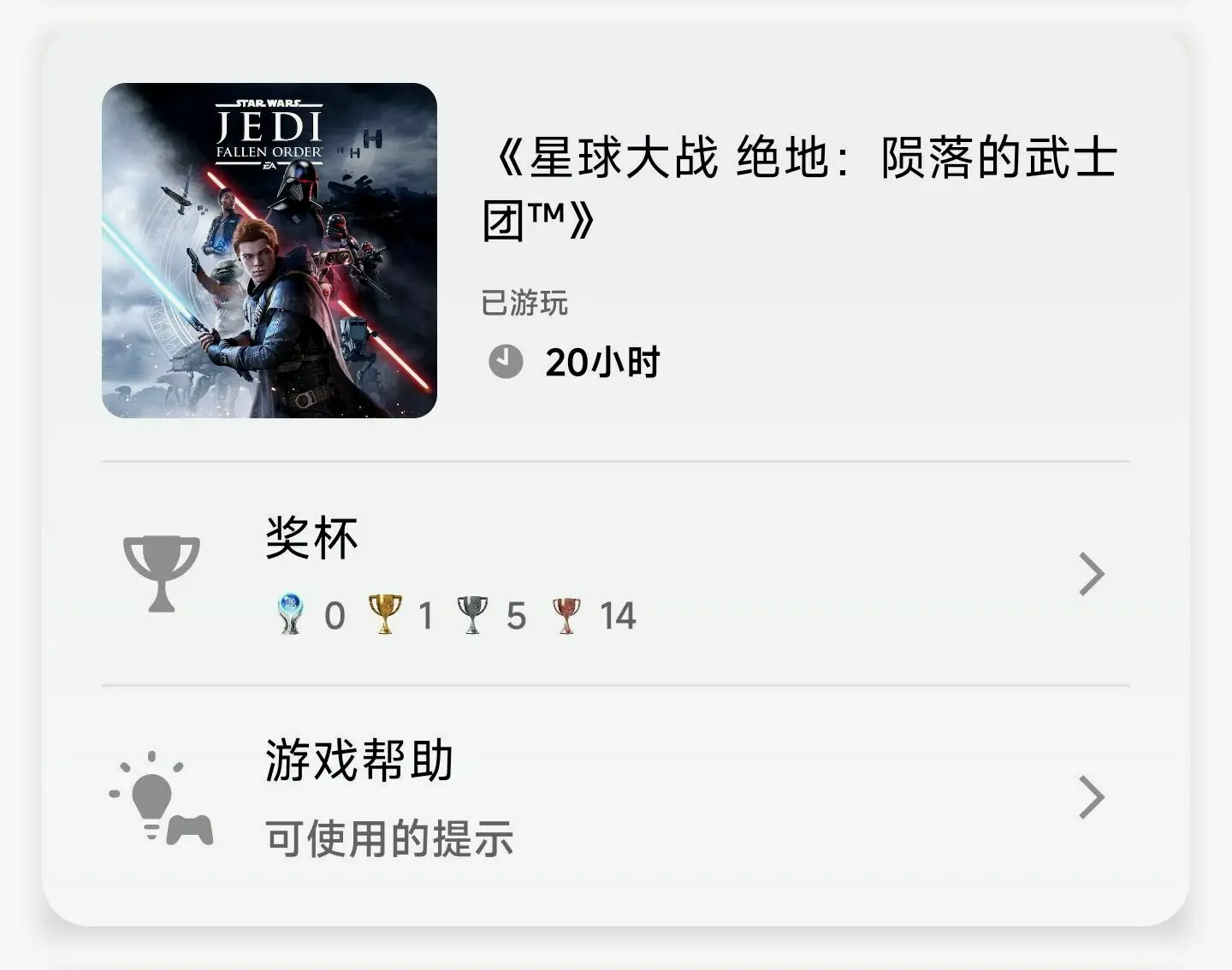Viewport: 1232px width, 970px height.
Task: Click the silver trophy icon
Action: [473, 615]
